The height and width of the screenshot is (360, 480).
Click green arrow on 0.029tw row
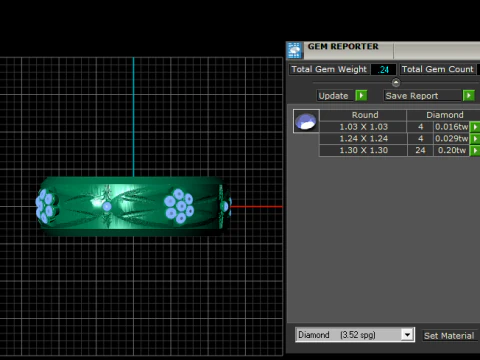tap(475, 139)
